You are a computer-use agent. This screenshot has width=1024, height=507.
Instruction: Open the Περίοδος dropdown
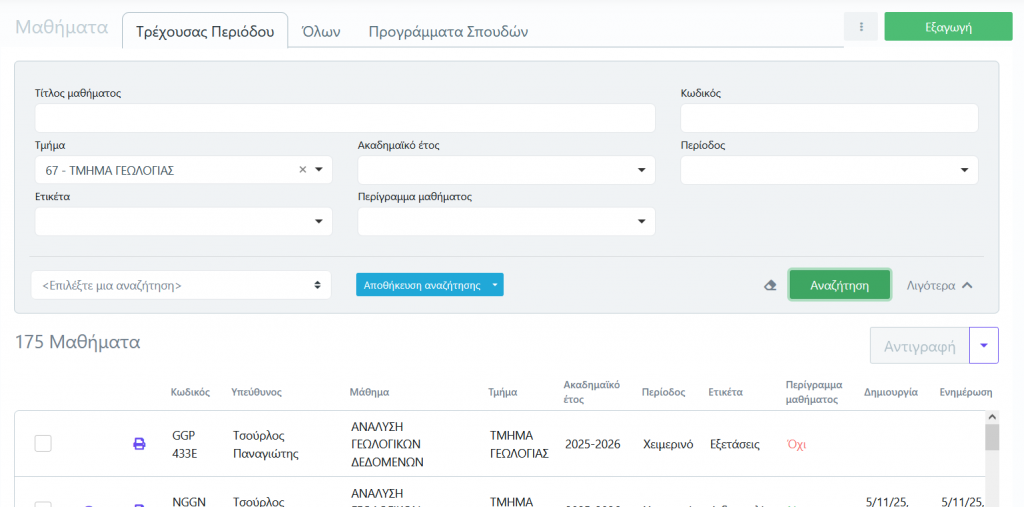pyautogui.click(x=964, y=170)
